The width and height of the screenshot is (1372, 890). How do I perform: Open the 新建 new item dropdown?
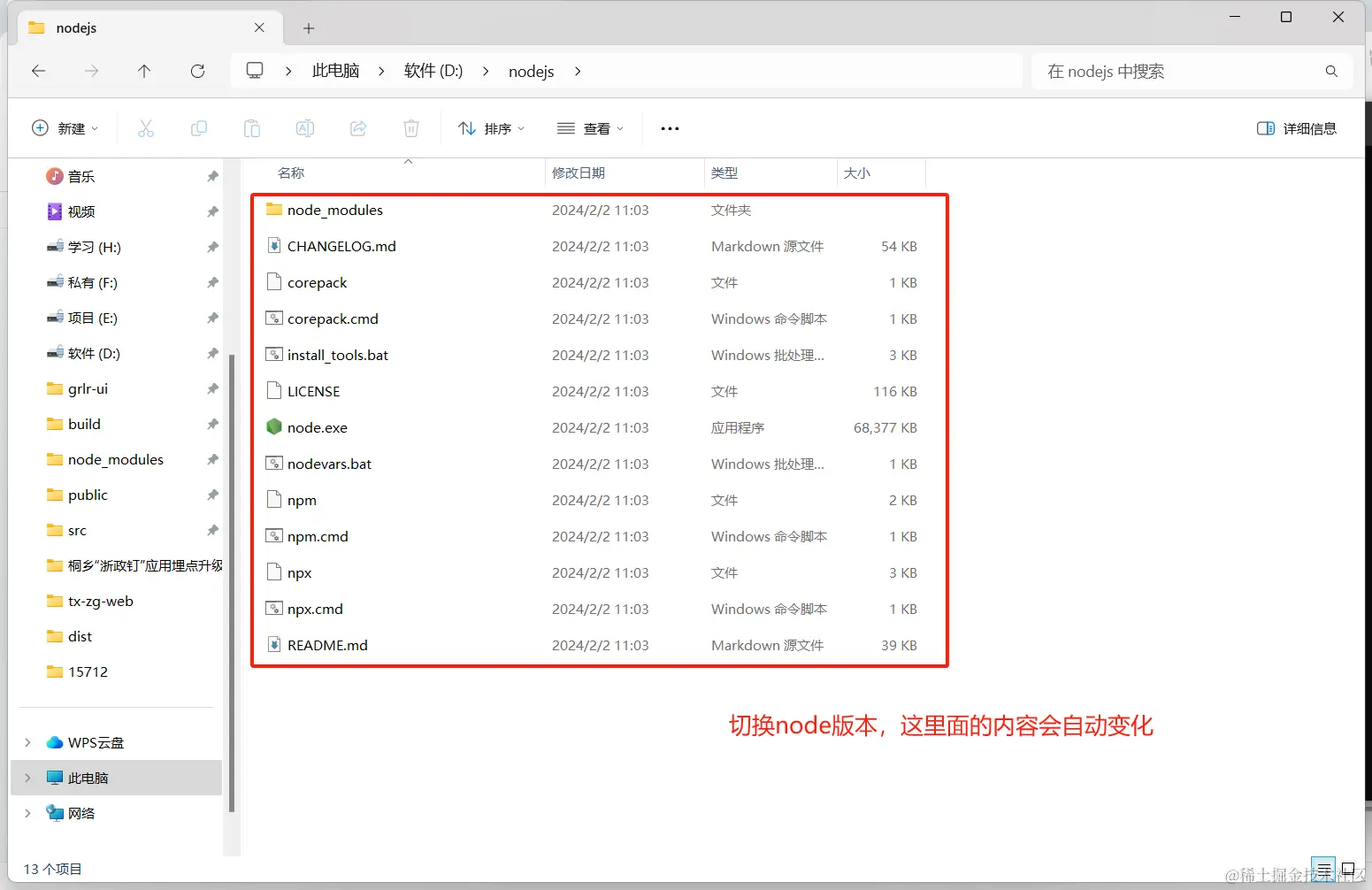tap(65, 128)
